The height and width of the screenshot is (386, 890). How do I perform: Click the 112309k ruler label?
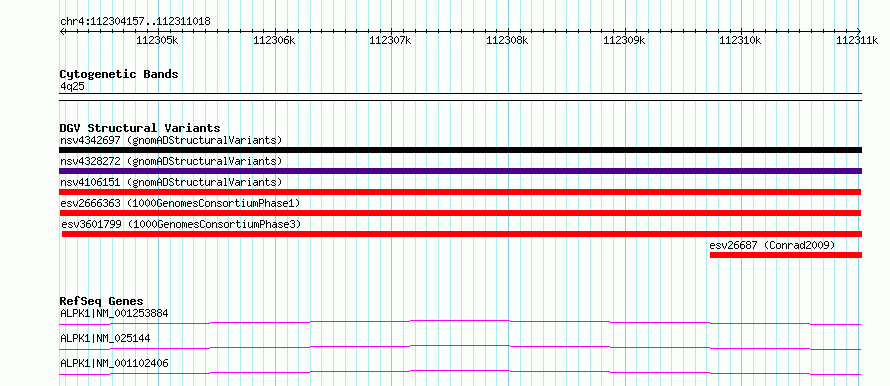[624, 40]
